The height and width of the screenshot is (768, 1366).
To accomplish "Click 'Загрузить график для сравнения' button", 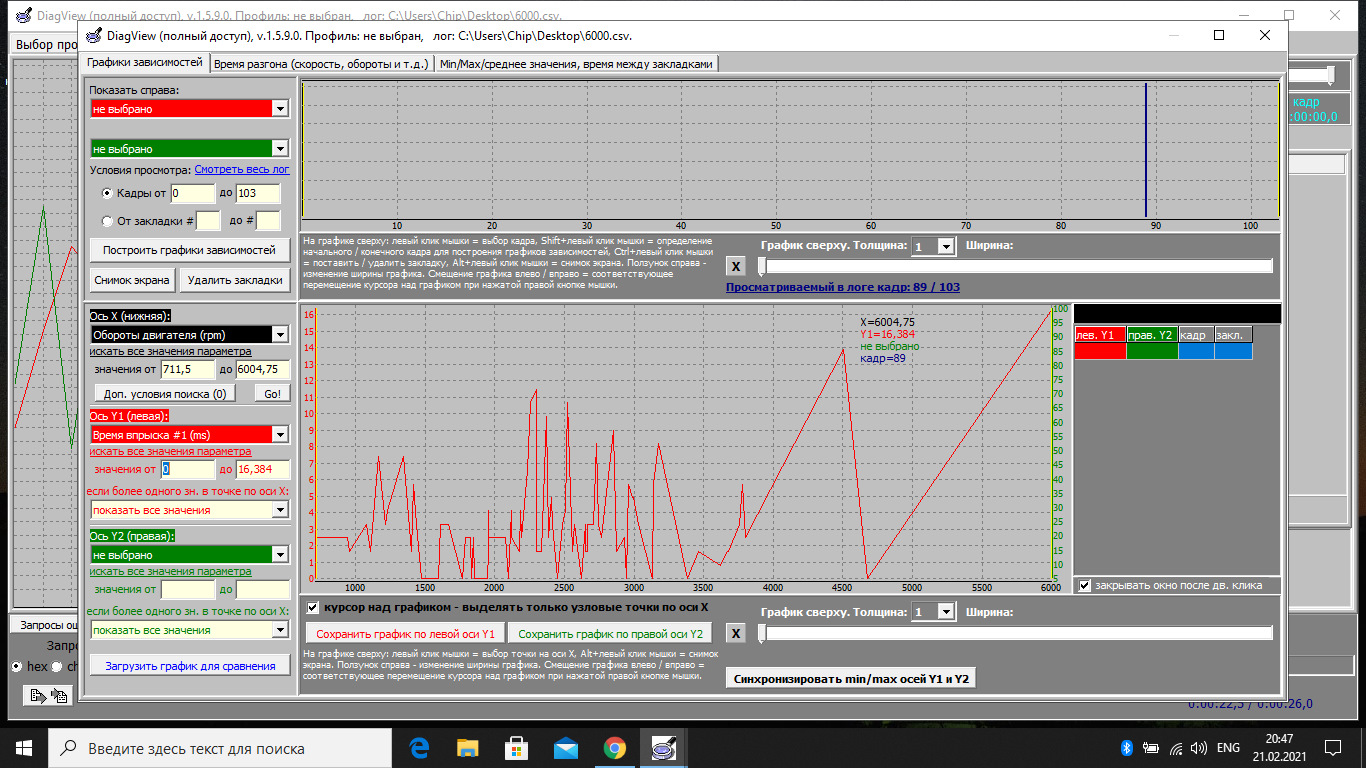I will [189, 666].
